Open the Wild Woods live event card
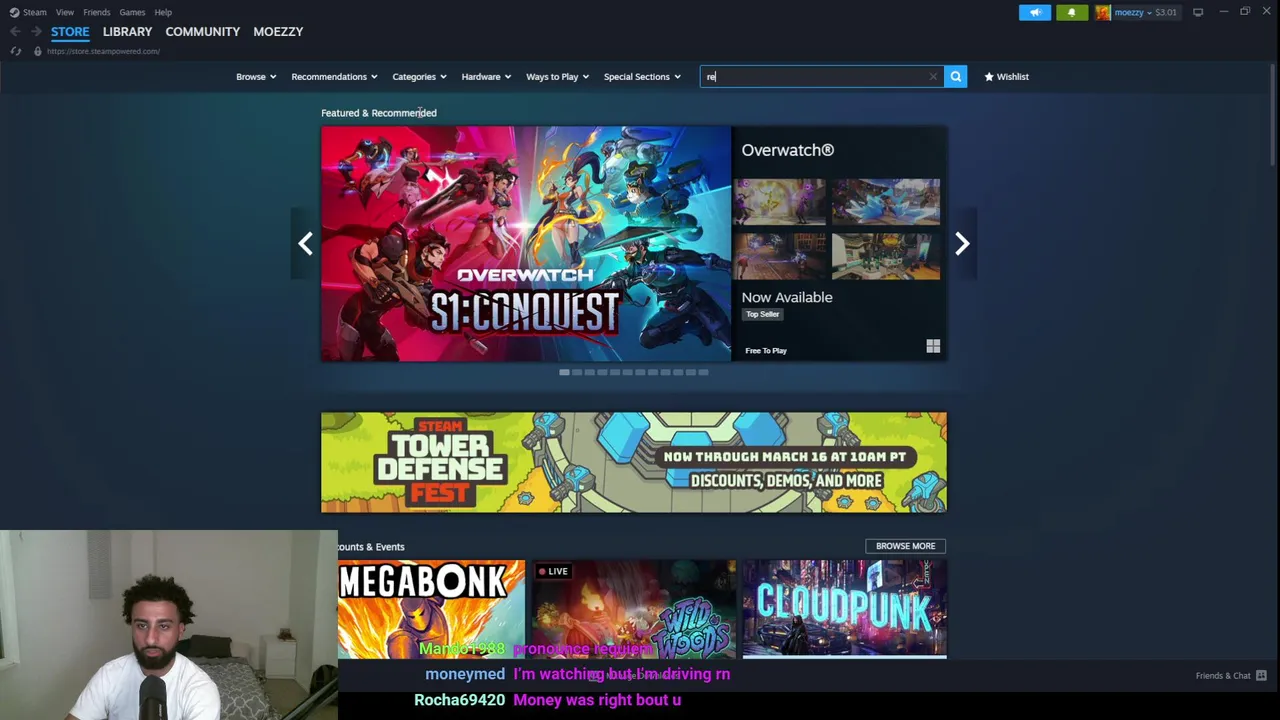This screenshot has width=1280, height=720. coord(634,608)
